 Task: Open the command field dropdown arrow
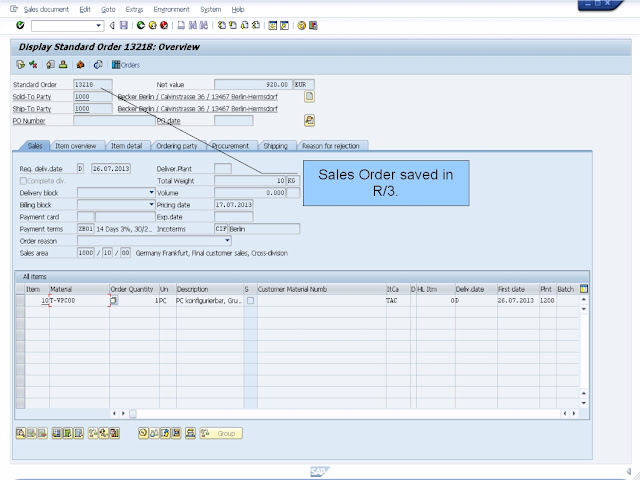(x=98, y=25)
